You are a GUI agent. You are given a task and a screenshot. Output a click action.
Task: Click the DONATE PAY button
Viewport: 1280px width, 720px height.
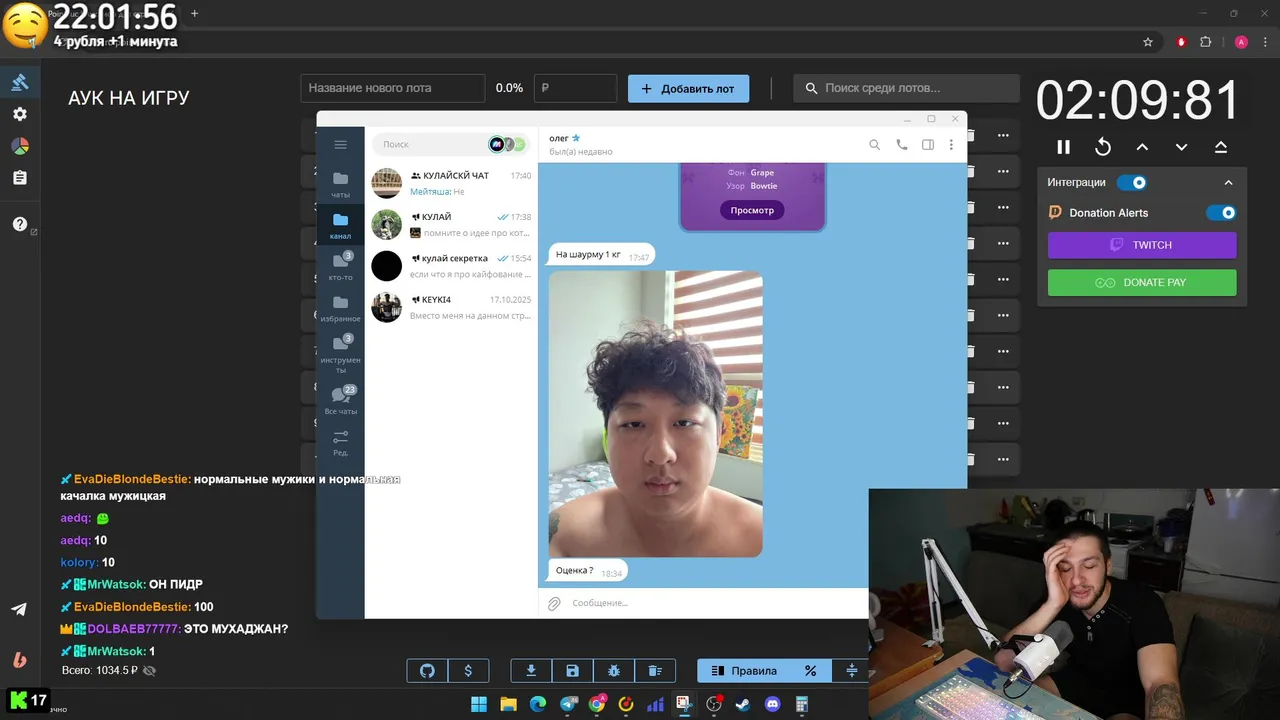1142,282
